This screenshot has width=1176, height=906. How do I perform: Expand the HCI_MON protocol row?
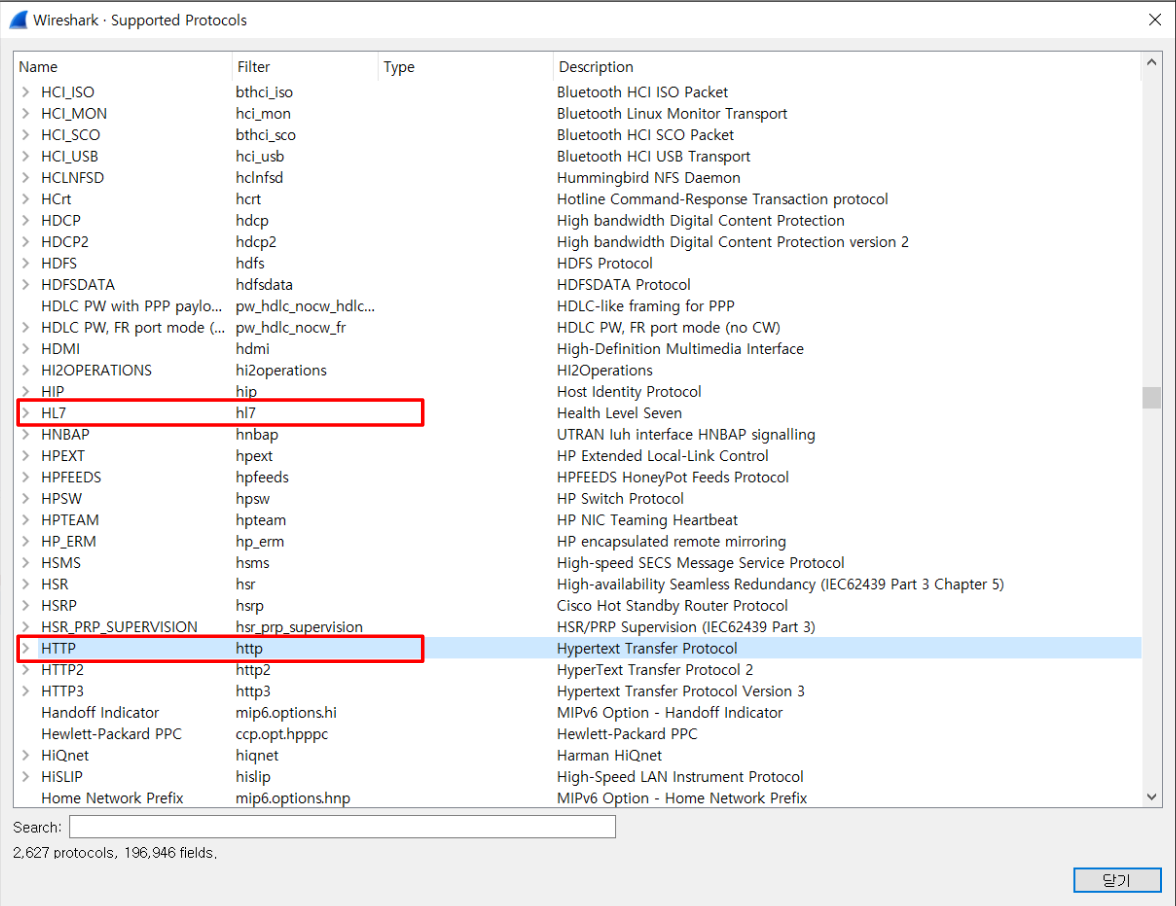pos(26,113)
